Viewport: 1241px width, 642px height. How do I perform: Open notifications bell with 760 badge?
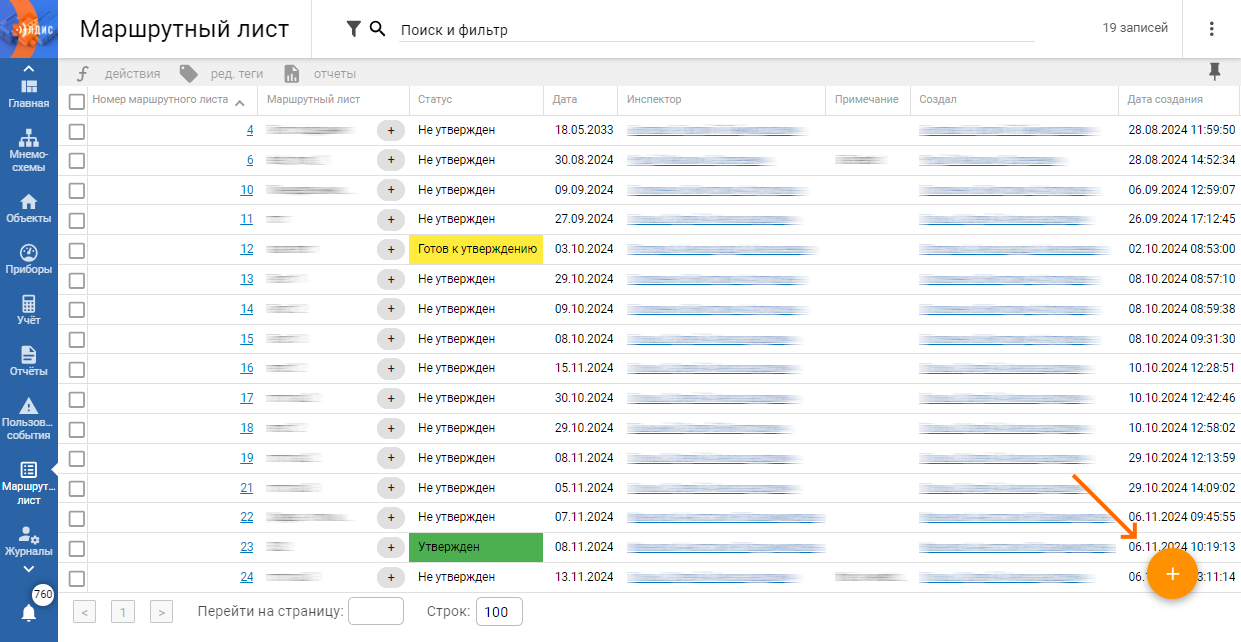click(x=29, y=613)
